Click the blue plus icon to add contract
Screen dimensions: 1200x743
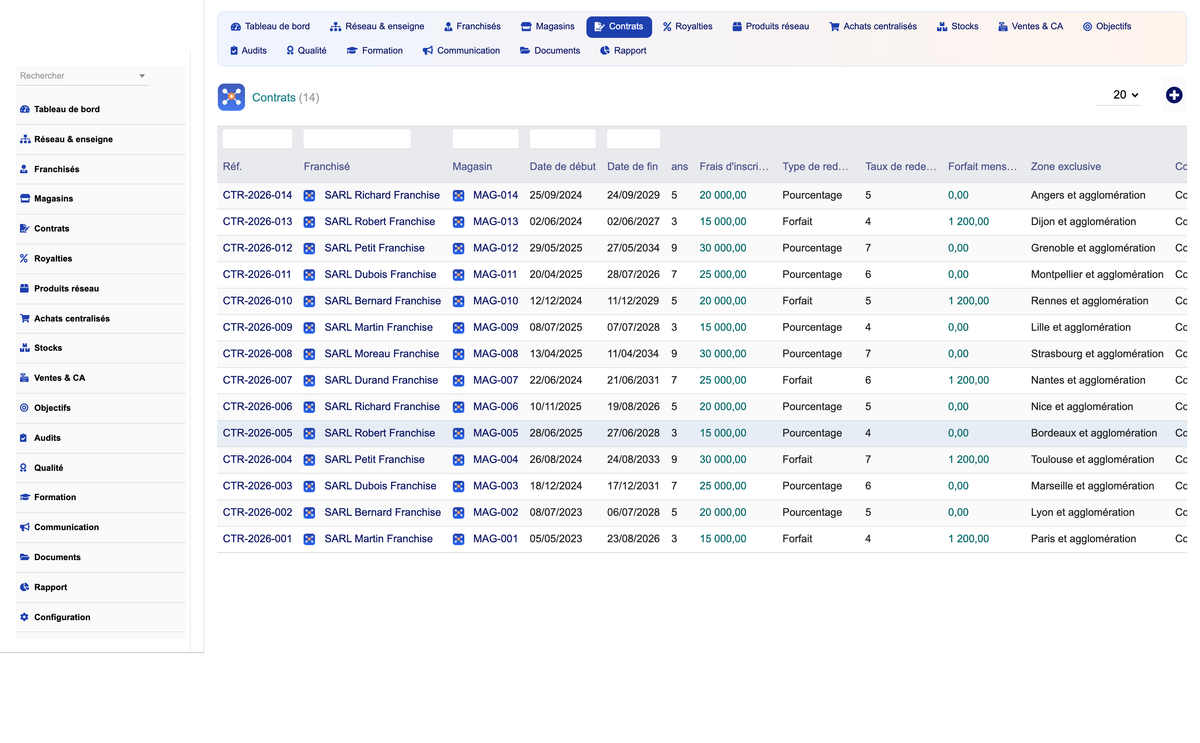click(x=1174, y=95)
